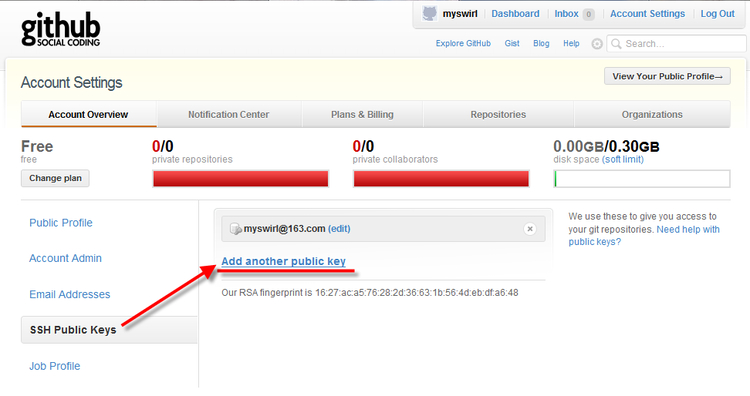Screen dimensions: 750x396
Task: Click the 0.00GB/0.30GB disk usage text
Action: (606, 146)
